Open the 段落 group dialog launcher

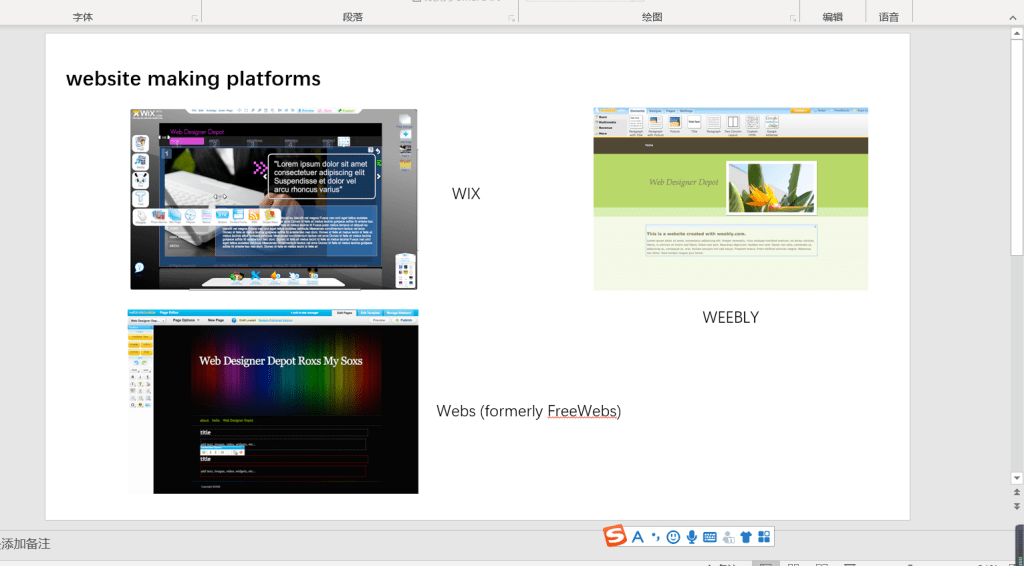(x=510, y=18)
